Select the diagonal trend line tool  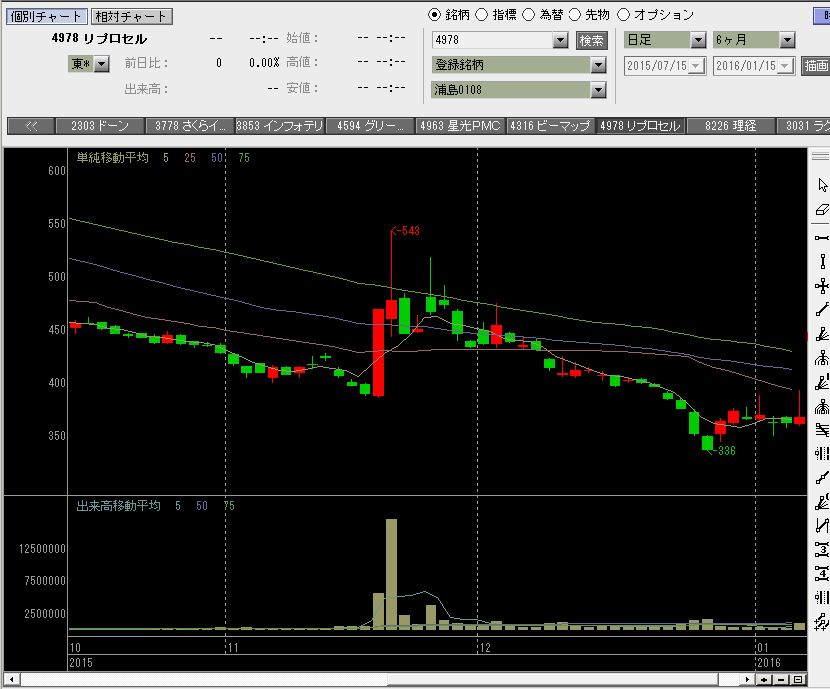pyautogui.click(x=822, y=310)
